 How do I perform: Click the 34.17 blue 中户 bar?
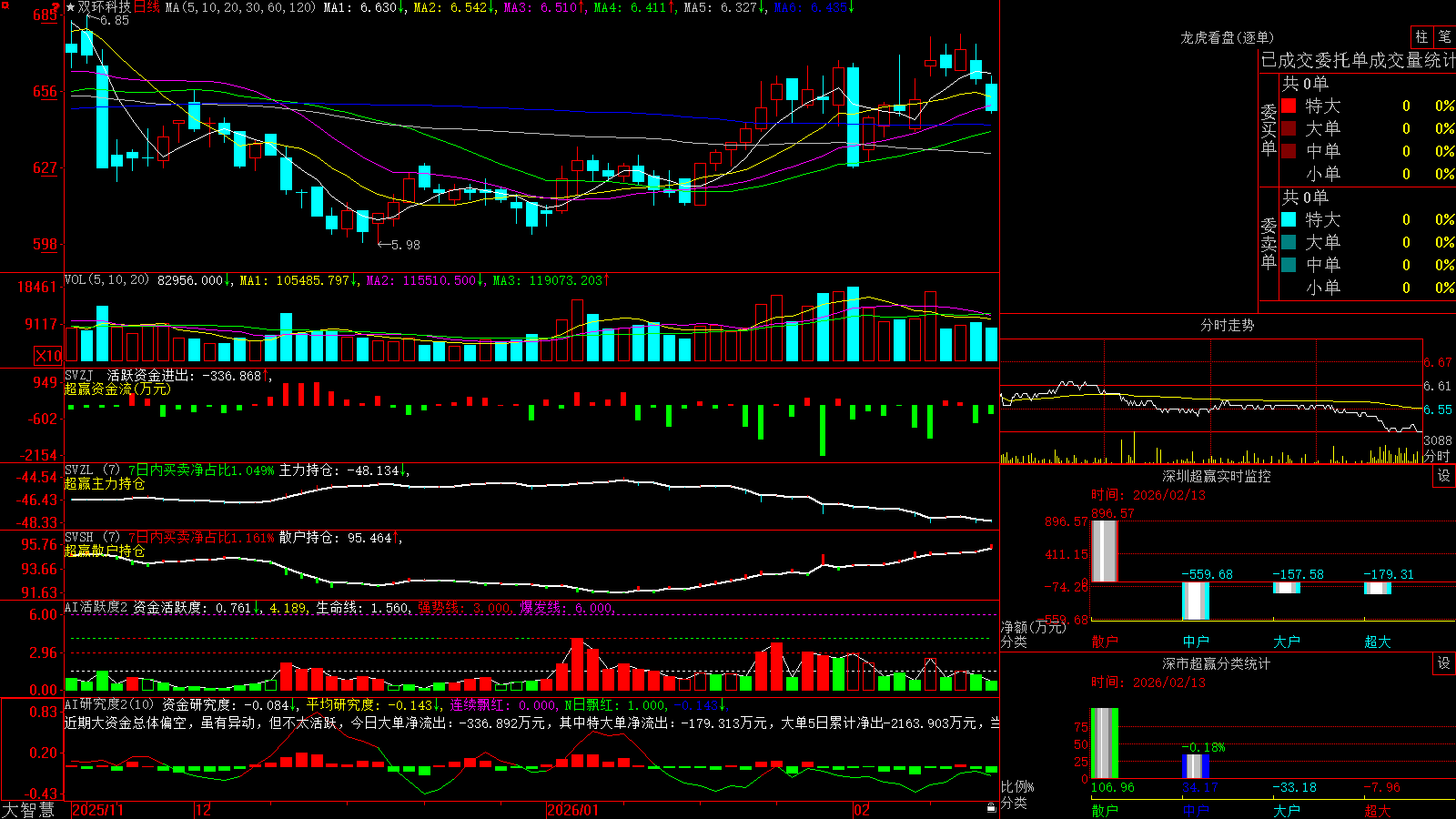1196,766
